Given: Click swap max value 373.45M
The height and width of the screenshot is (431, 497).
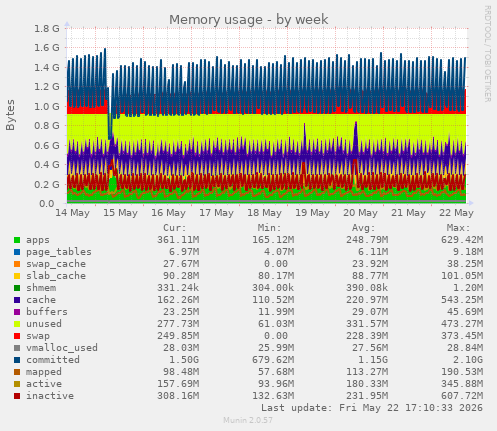Looking at the screenshot, I should (462, 336).
